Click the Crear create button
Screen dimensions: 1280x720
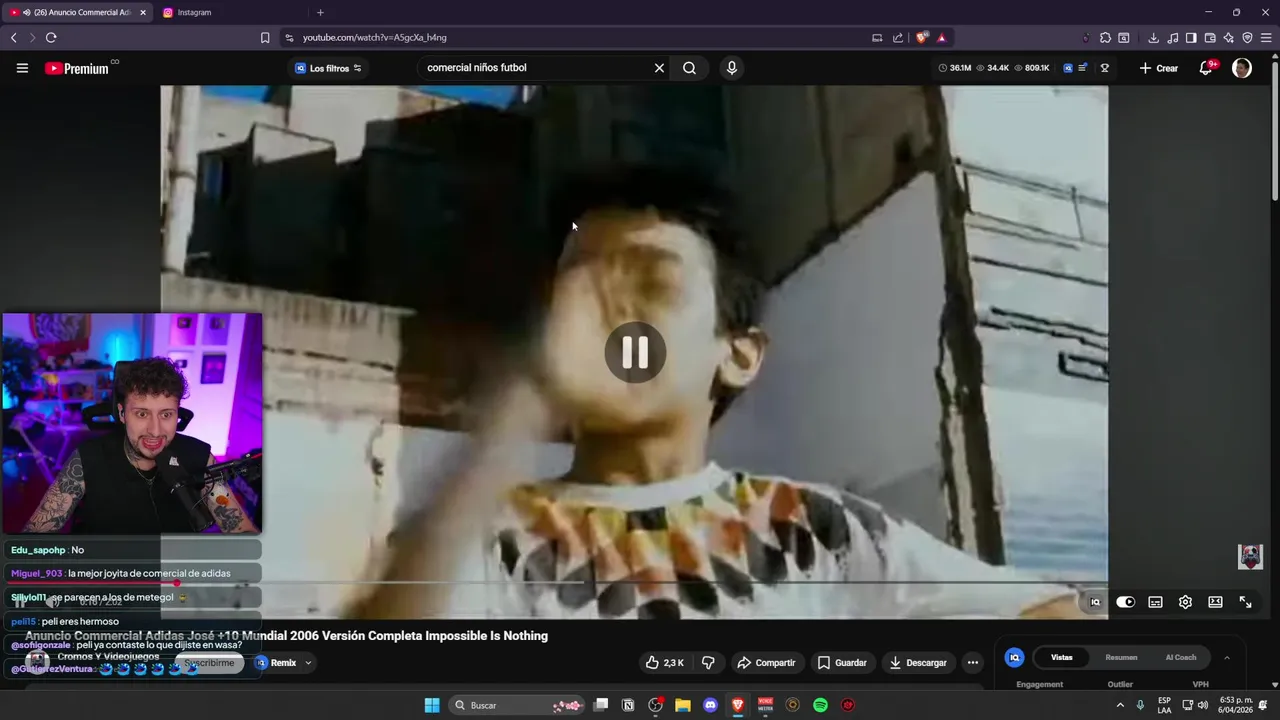pyautogui.click(x=1158, y=68)
